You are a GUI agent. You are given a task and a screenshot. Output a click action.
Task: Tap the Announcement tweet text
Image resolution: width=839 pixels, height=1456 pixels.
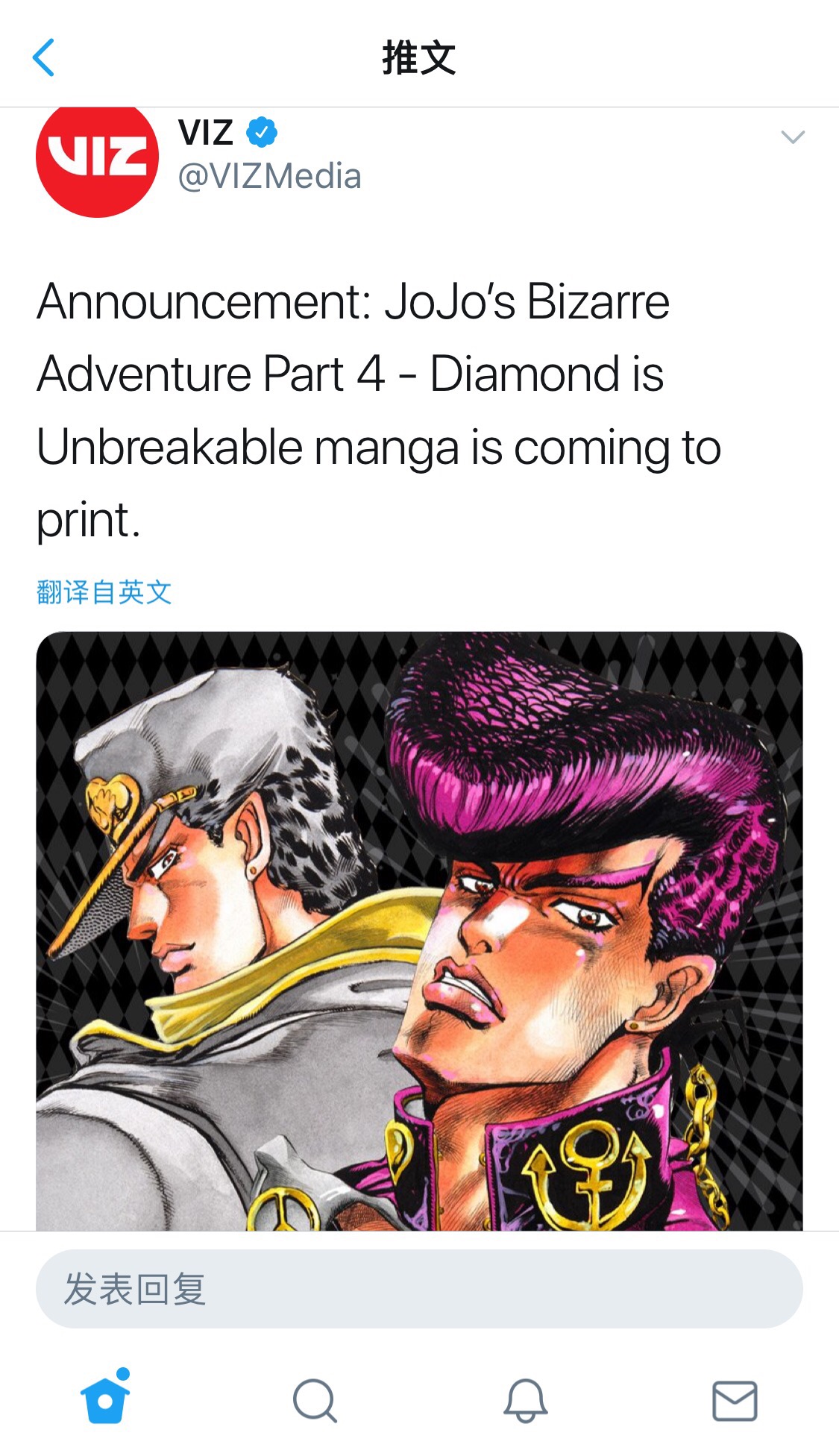point(379,410)
